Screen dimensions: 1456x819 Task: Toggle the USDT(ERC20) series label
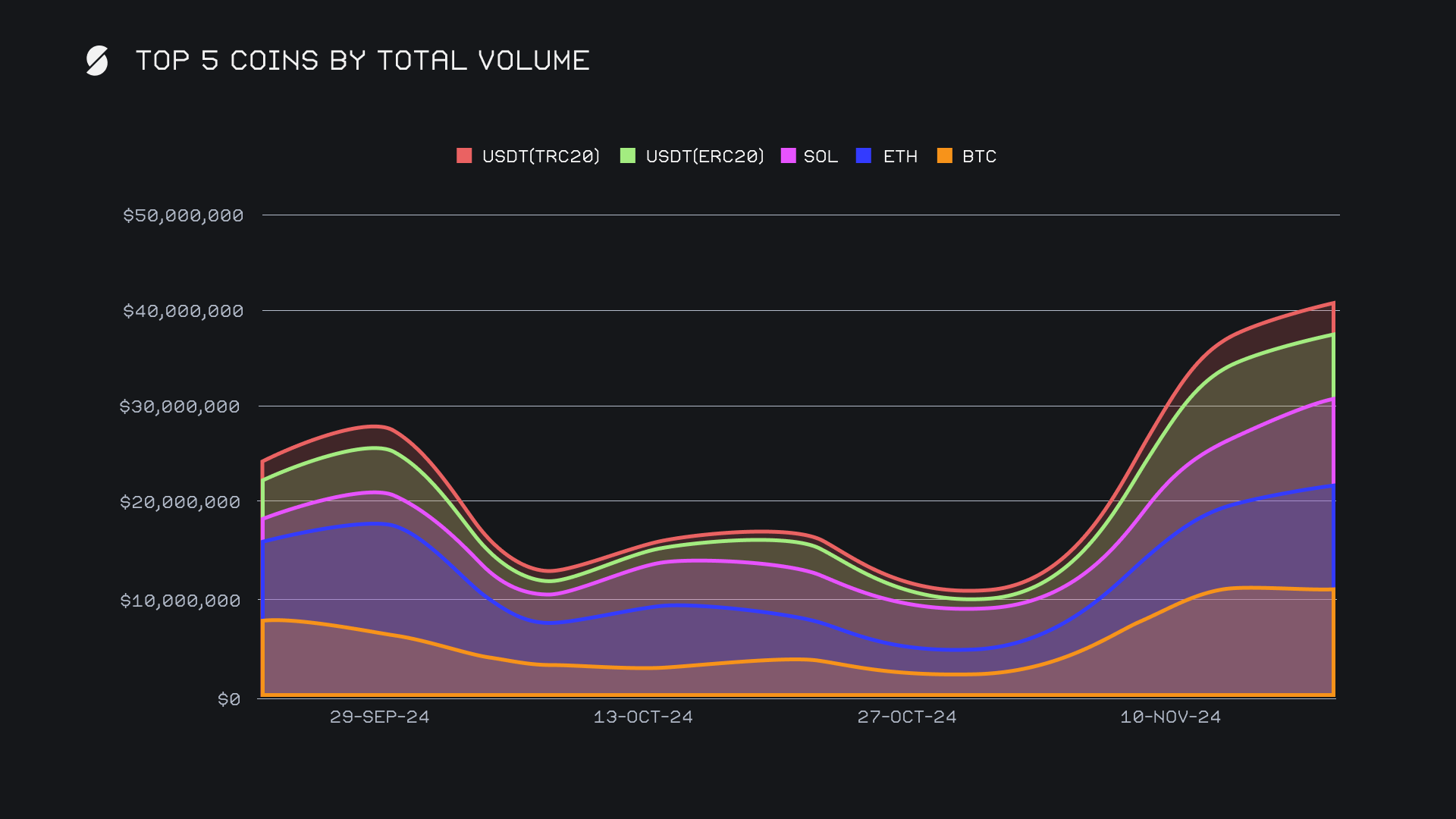[704, 156]
